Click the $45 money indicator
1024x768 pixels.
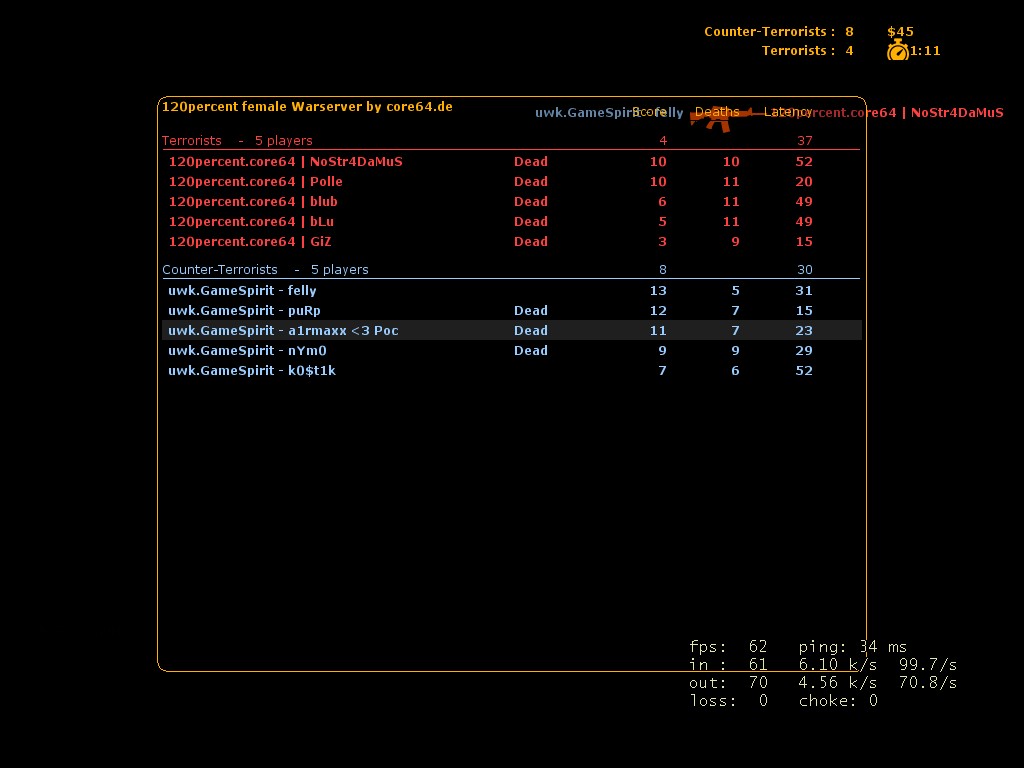[x=900, y=31]
